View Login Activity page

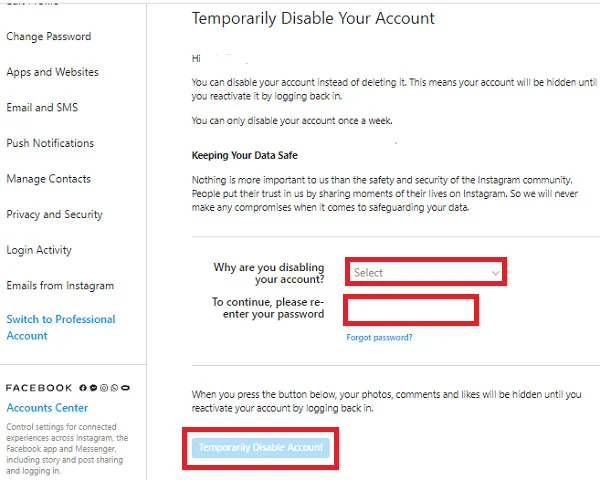click(39, 250)
